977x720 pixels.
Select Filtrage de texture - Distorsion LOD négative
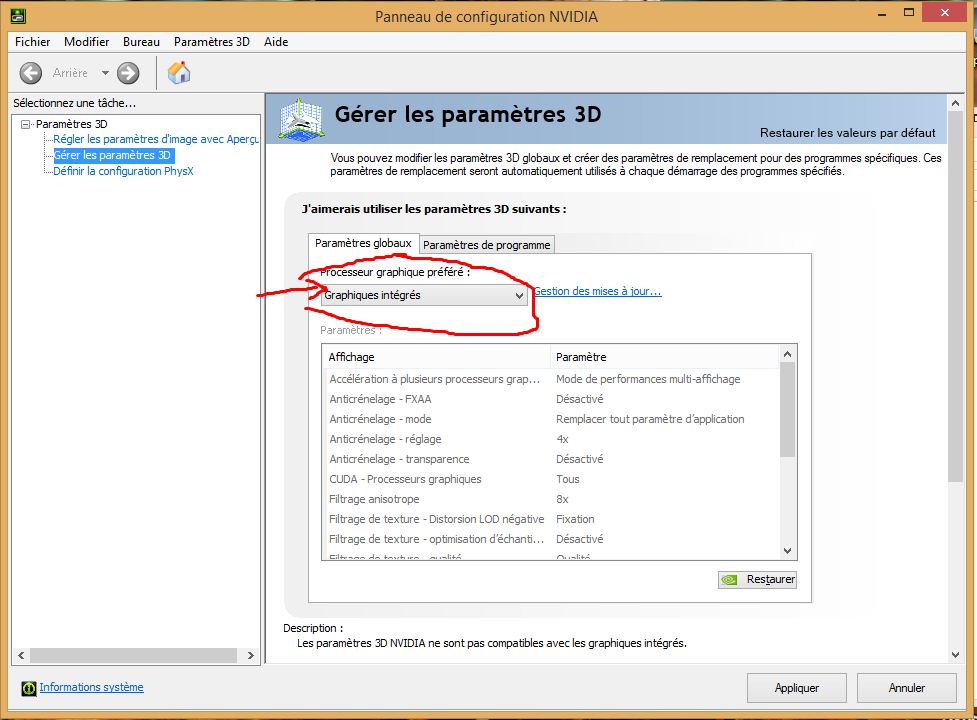[551, 519]
